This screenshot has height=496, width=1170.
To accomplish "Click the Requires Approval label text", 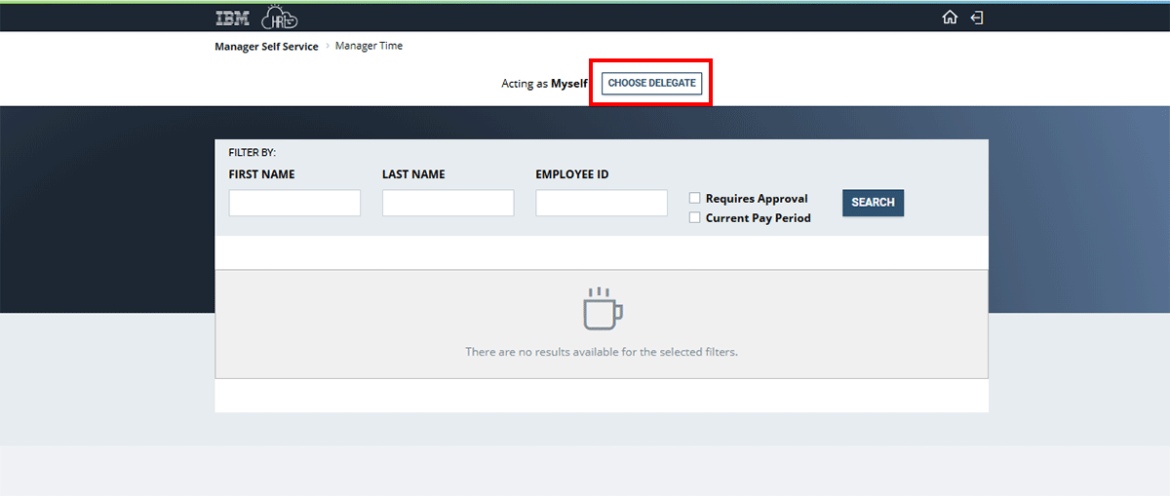I will [756, 199].
